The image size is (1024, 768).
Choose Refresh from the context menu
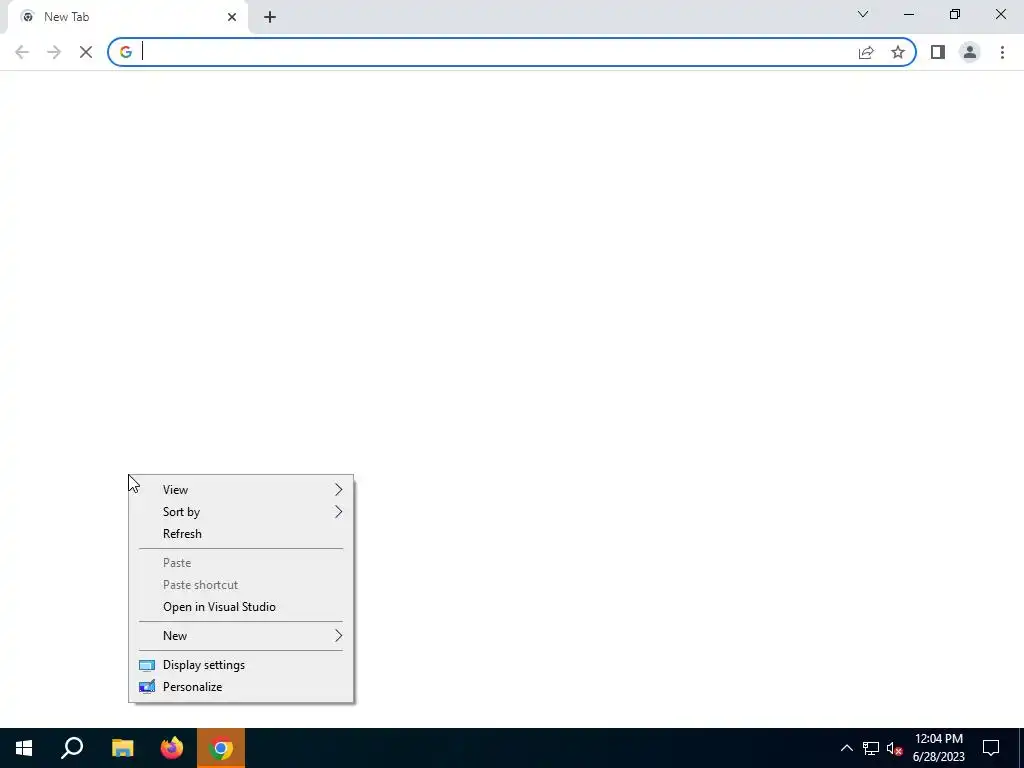click(x=242, y=534)
